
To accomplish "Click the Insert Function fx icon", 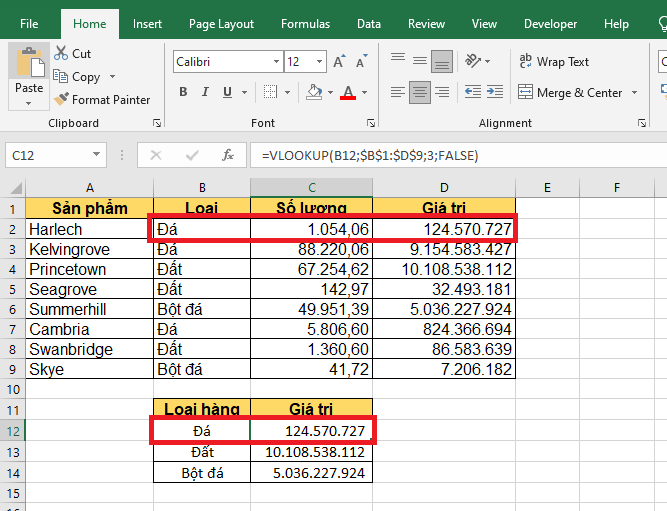I will click(228, 155).
